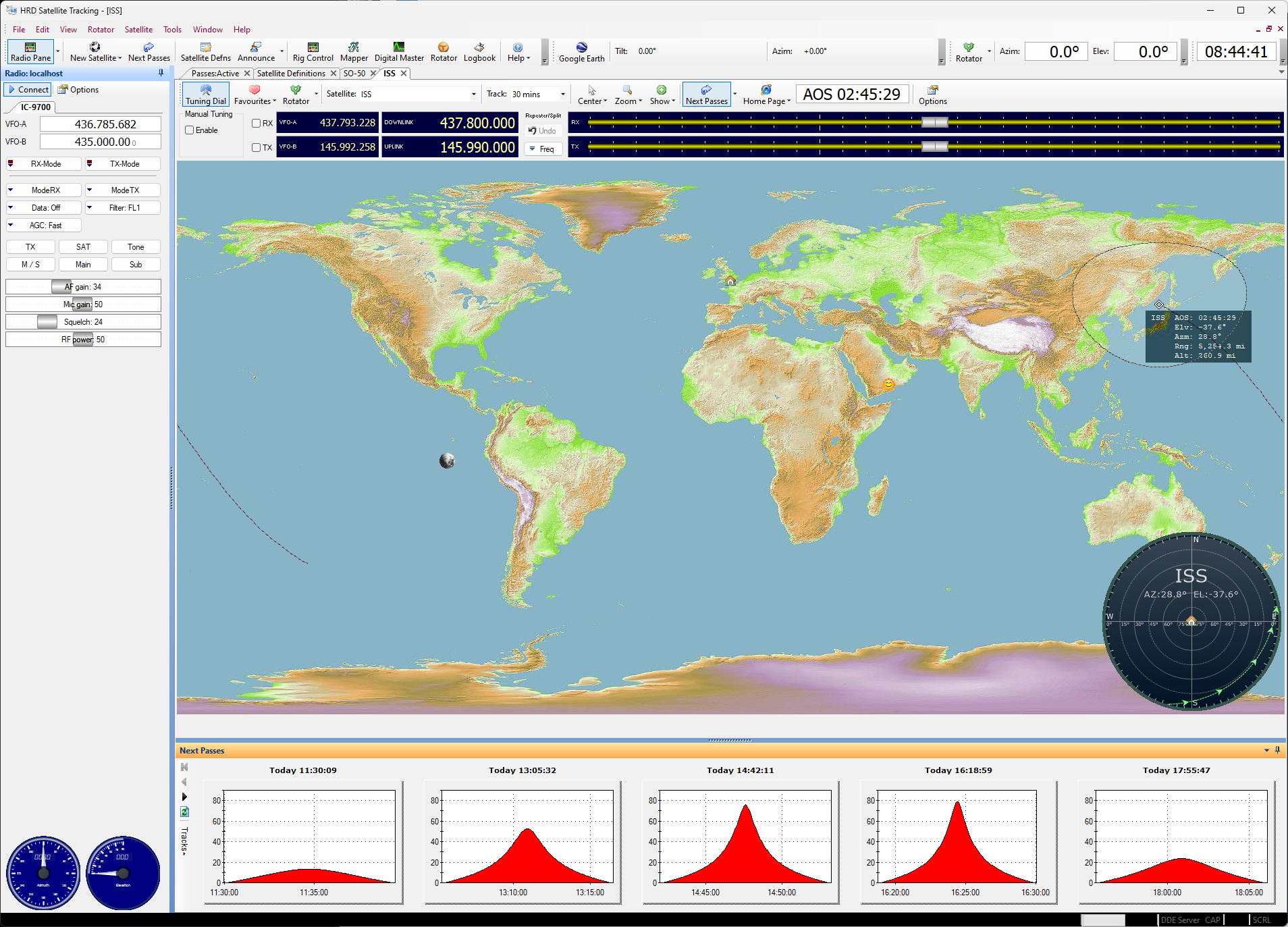Toggle the Tuning Dial button

(x=206, y=95)
